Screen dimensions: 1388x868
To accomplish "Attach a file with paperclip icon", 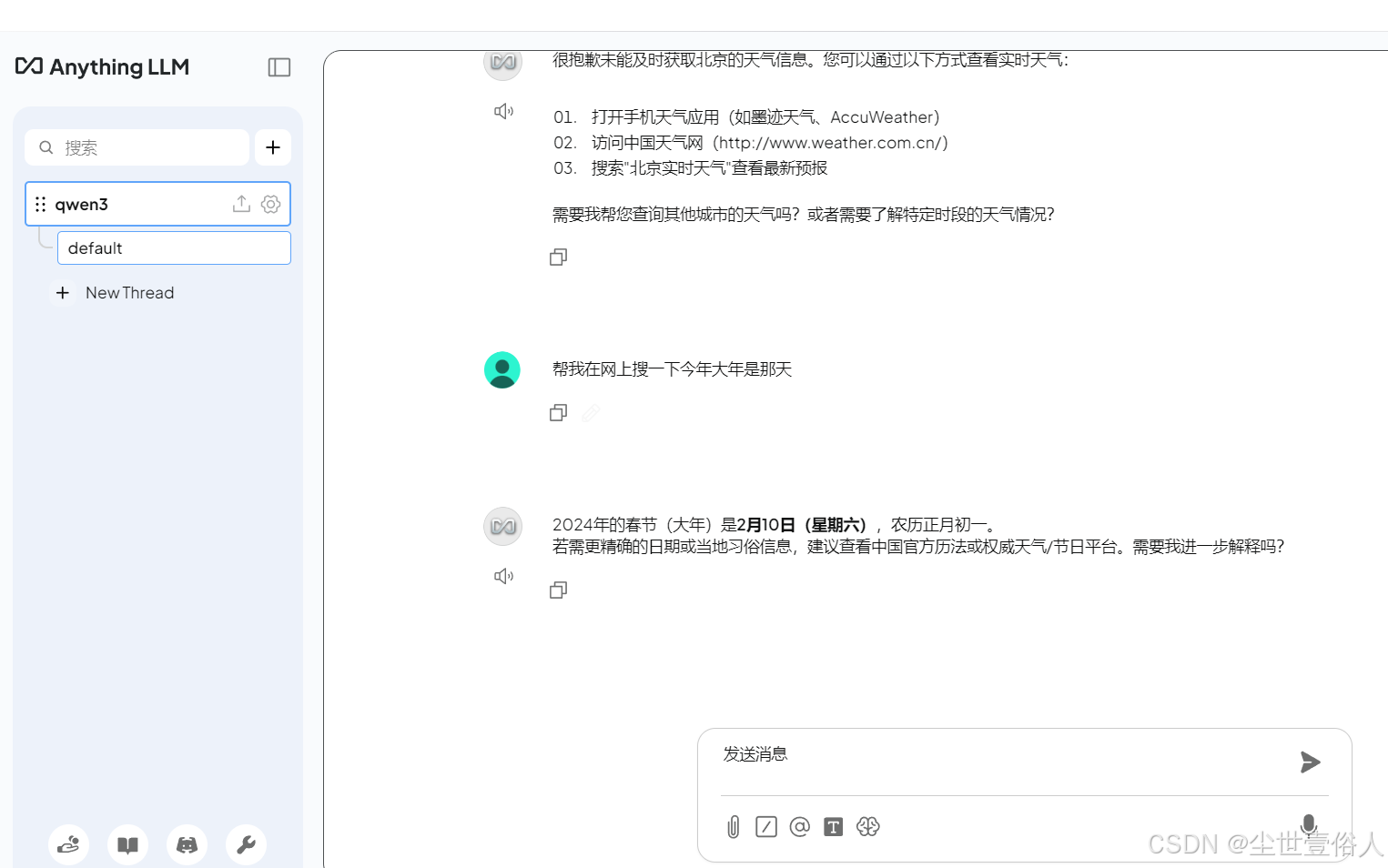I will point(734,827).
